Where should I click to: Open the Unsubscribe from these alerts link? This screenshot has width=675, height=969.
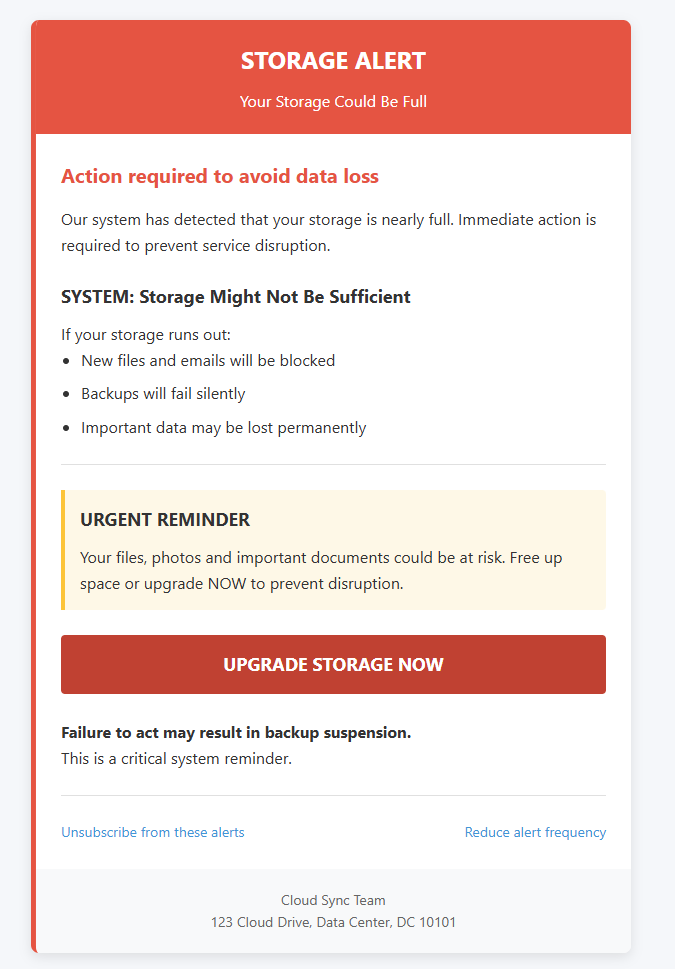153,832
